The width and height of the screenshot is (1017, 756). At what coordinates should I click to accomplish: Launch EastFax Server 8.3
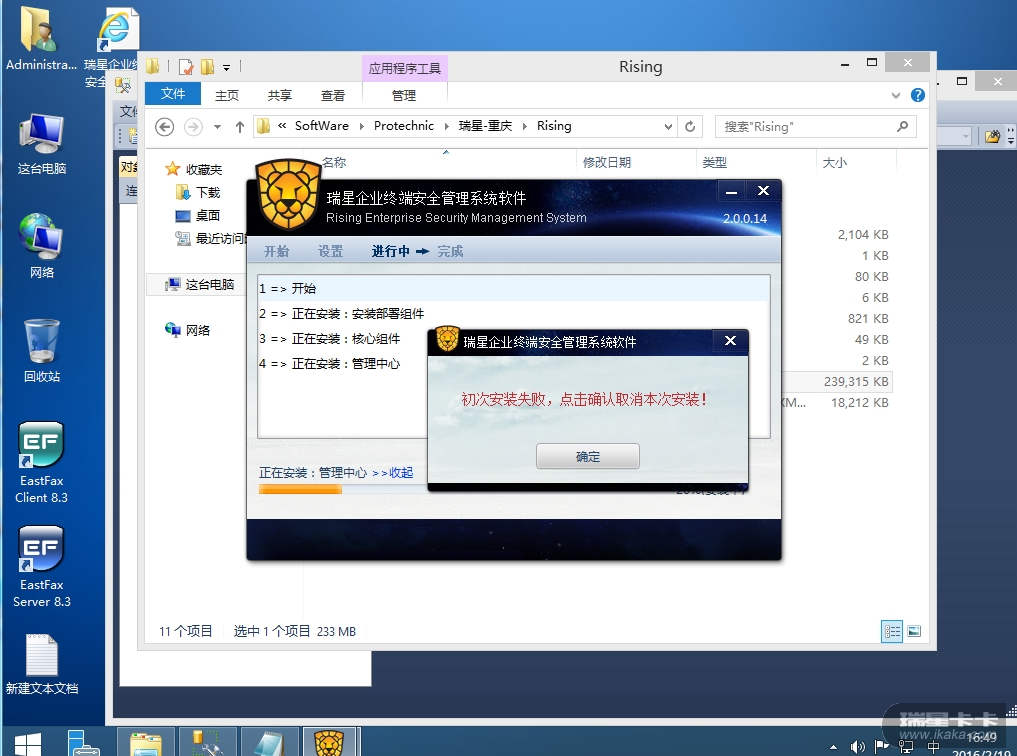point(42,566)
